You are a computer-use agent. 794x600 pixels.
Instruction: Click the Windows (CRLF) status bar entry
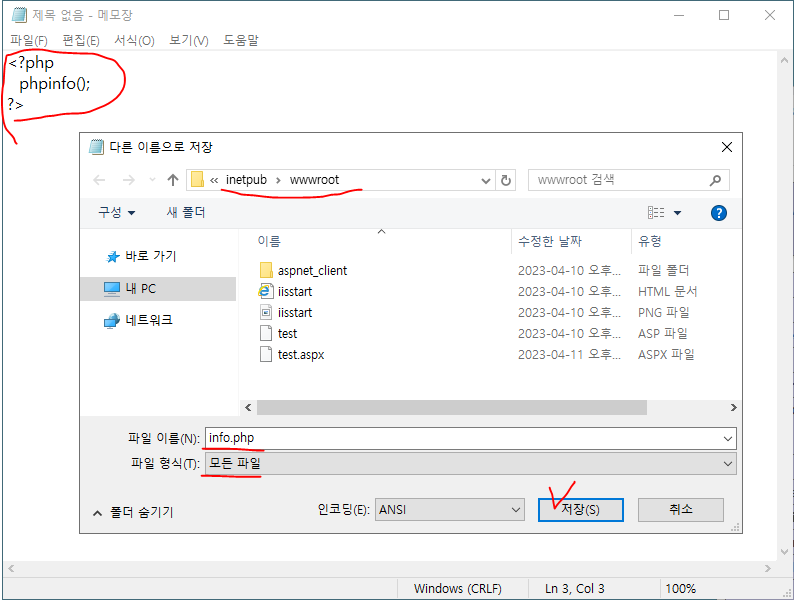(458, 588)
